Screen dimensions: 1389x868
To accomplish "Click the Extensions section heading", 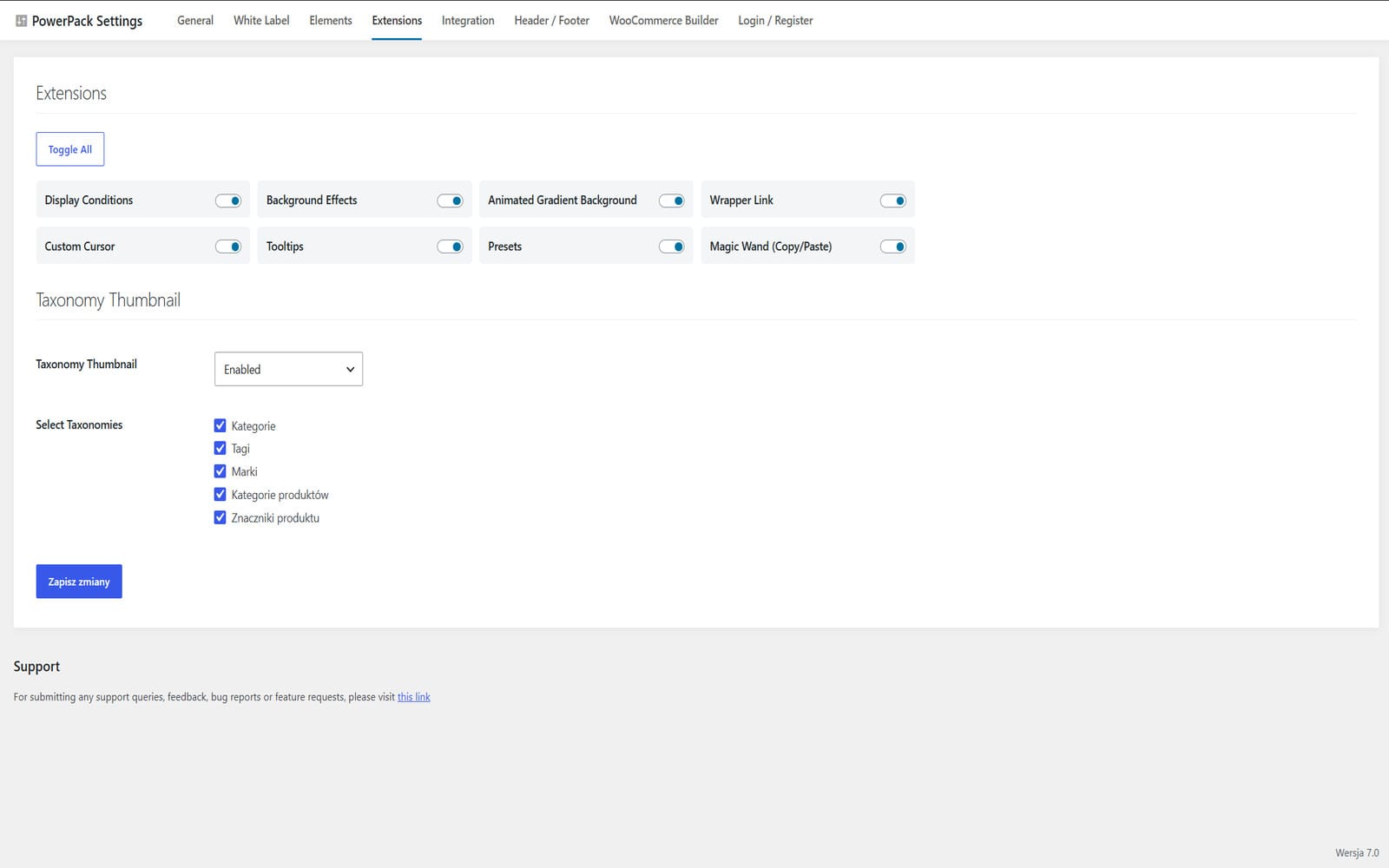I will point(71,93).
